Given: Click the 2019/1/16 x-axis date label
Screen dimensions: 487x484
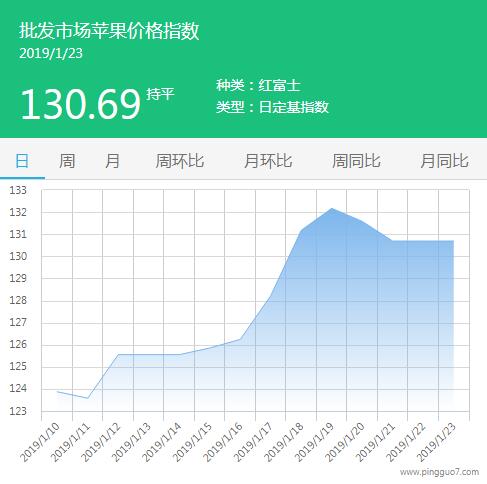Looking at the screenshot, I should coord(222,442).
